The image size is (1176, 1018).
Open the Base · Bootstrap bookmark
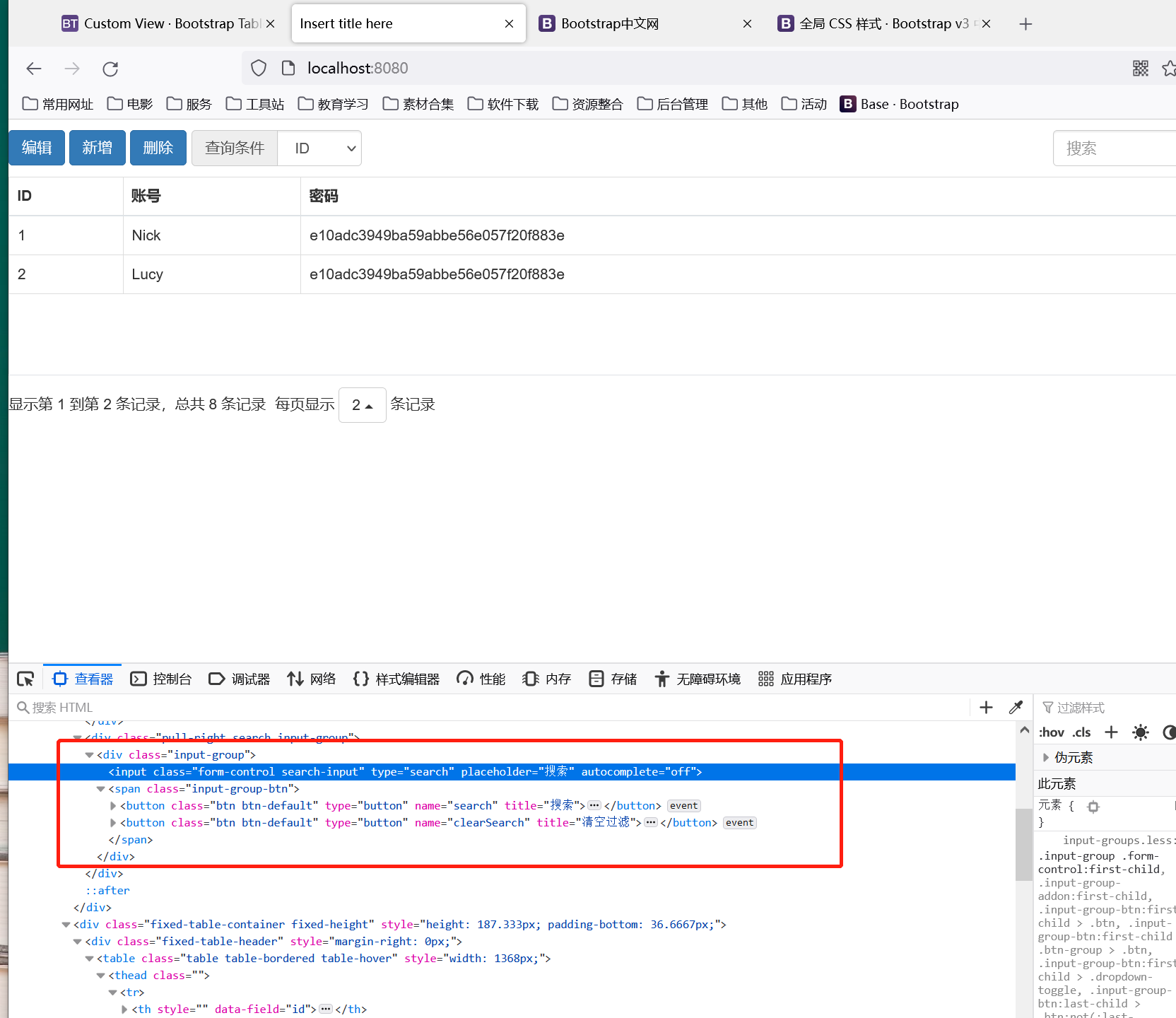(900, 104)
